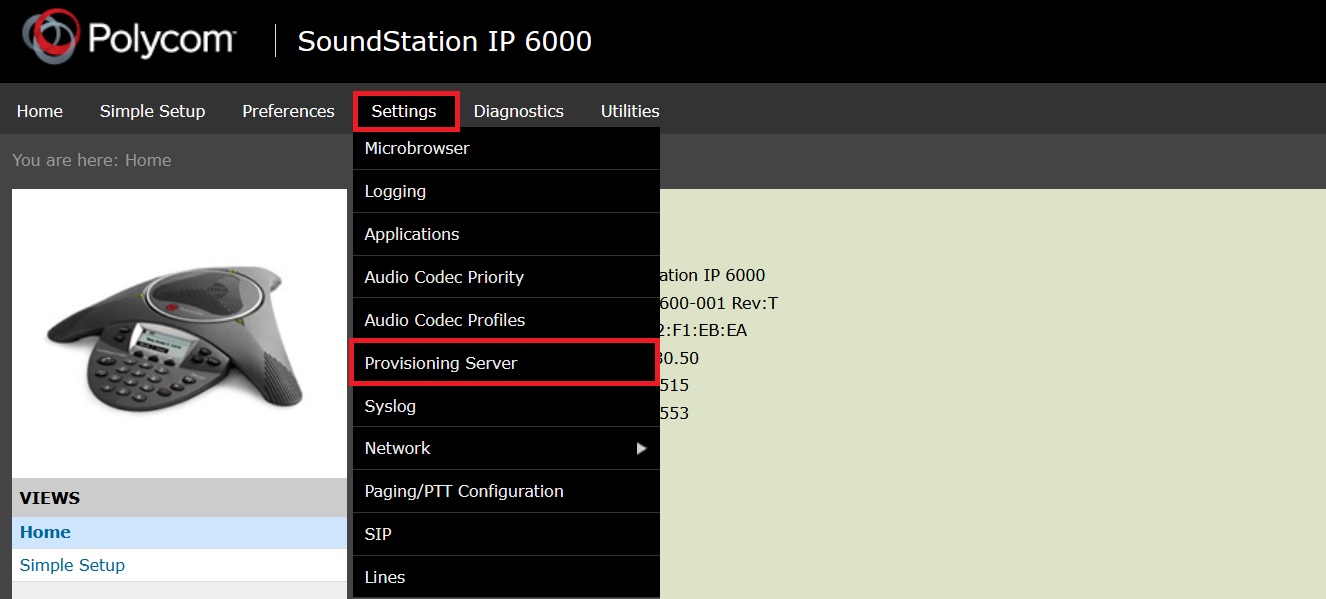
Task: Click the 'You are here: Home' breadcrumb
Action: tap(92, 160)
